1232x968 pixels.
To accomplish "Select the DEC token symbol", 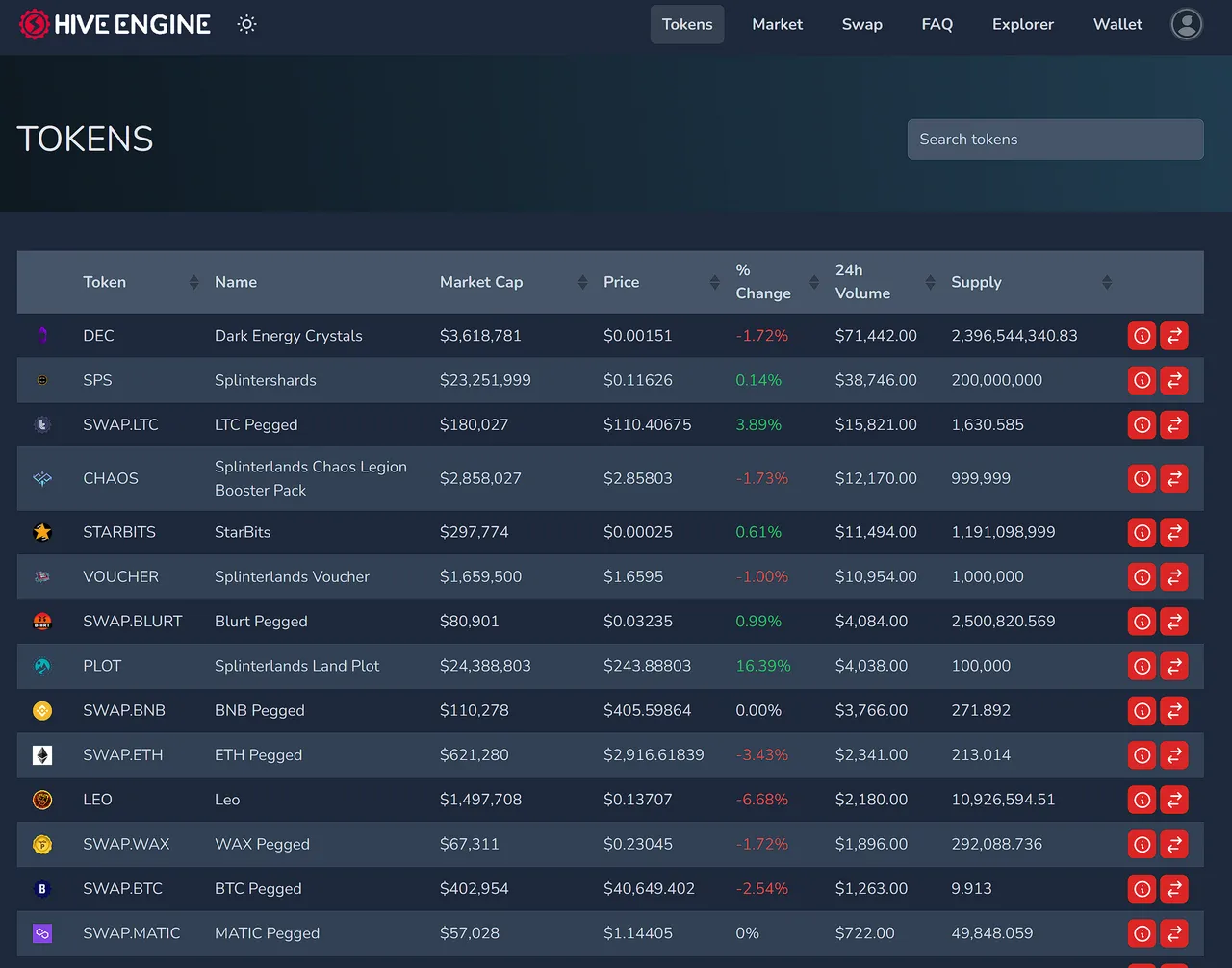I will (x=98, y=336).
